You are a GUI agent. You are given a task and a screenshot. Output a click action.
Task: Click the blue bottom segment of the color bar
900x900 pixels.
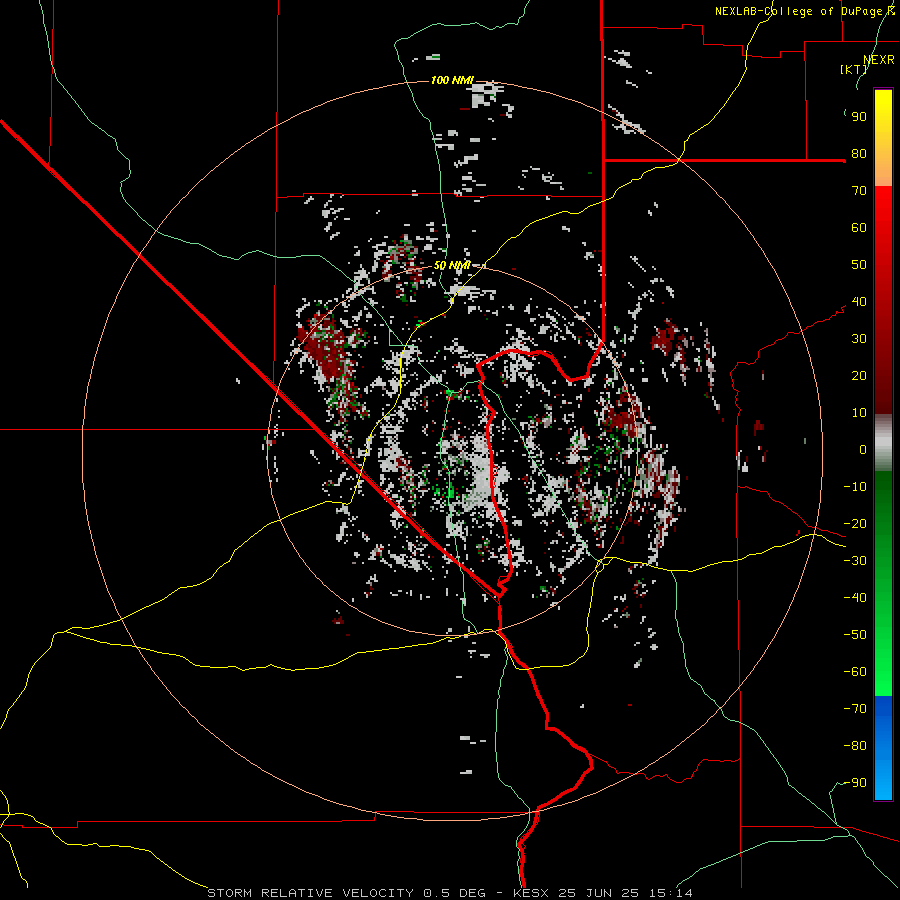(x=883, y=748)
